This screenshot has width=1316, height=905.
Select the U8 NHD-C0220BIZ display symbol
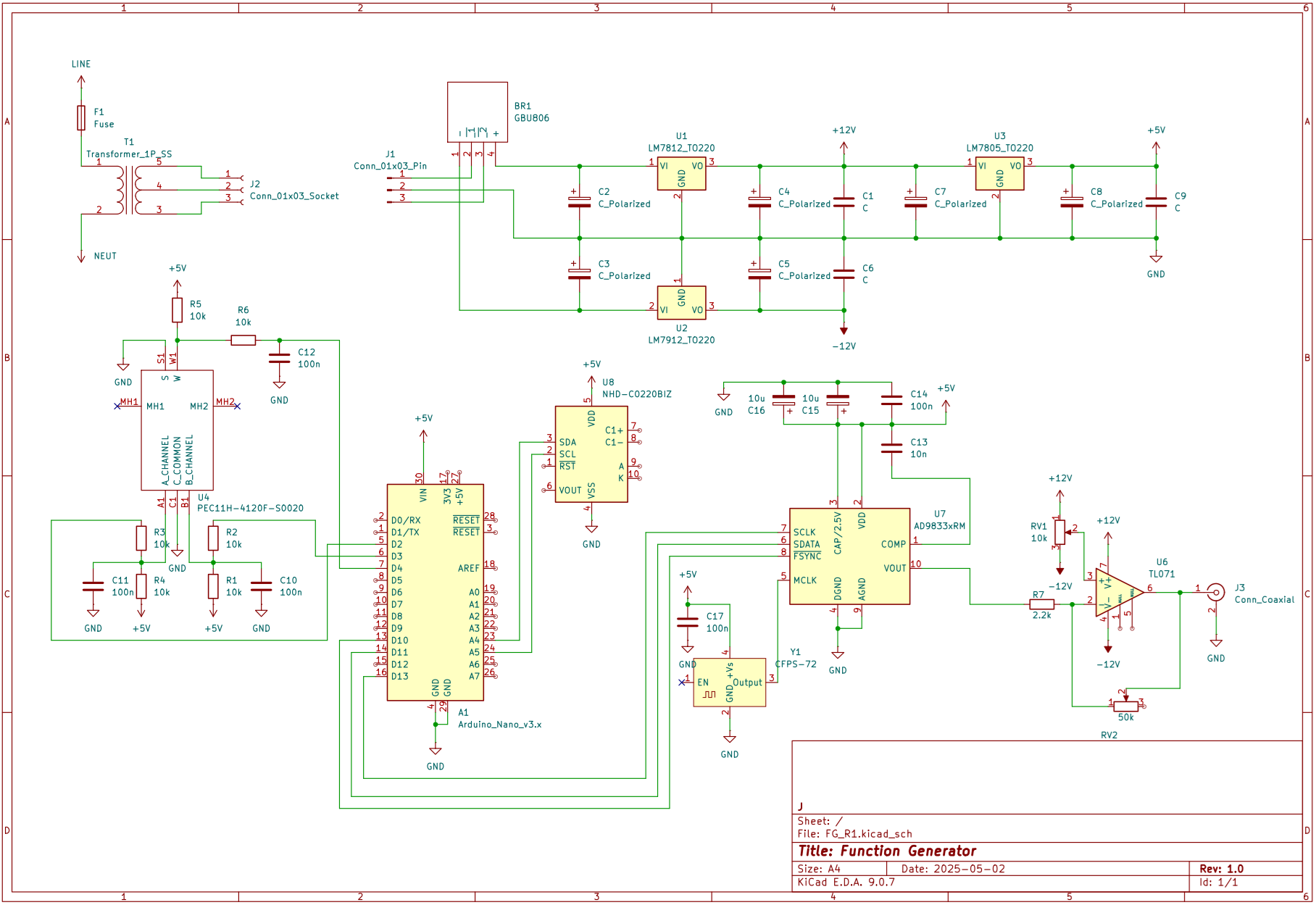pyautogui.click(x=591, y=454)
